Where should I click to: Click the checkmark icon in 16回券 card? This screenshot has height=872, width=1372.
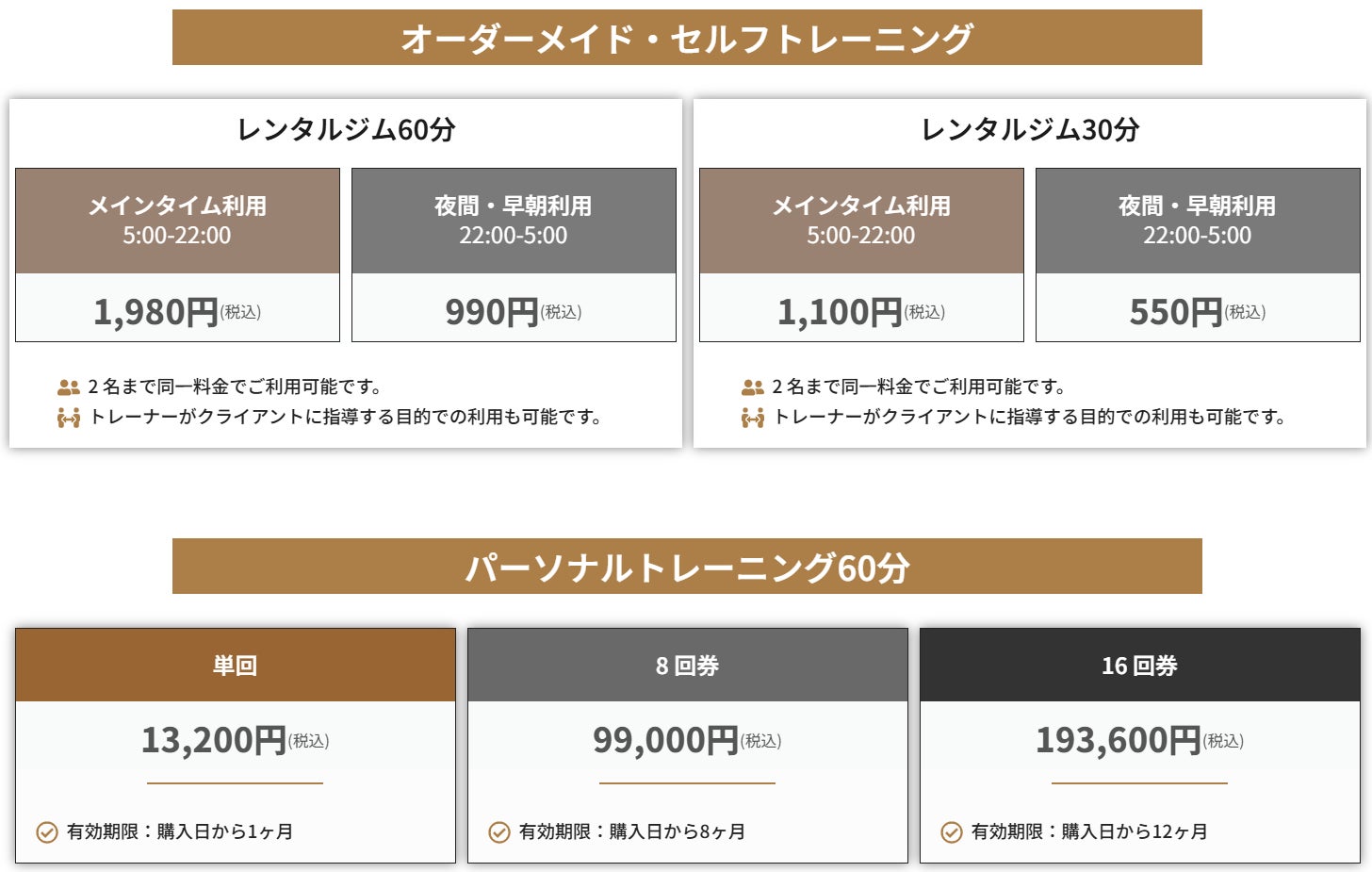[952, 832]
